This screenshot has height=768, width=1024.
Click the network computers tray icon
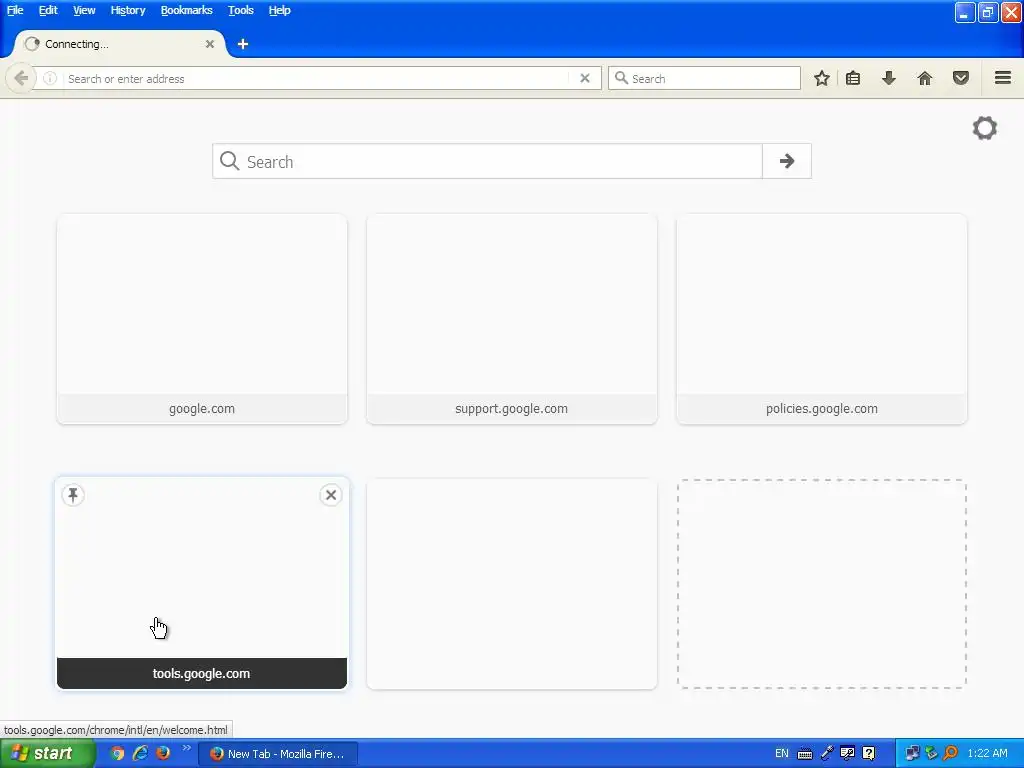coord(912,754)
